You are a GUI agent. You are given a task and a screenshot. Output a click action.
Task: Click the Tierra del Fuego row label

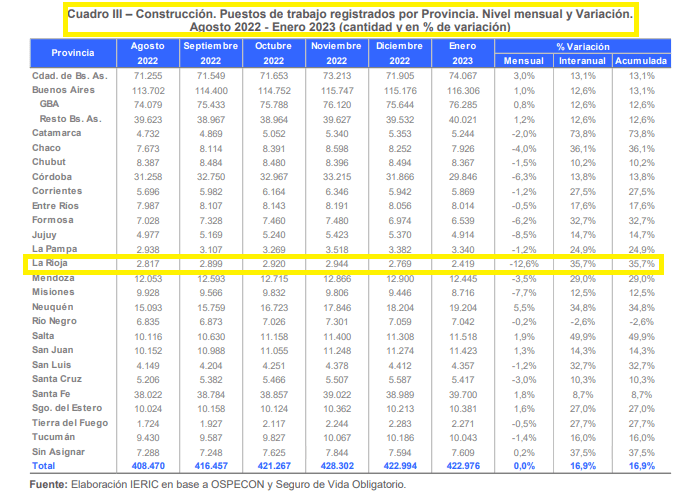tap(70, 423)
